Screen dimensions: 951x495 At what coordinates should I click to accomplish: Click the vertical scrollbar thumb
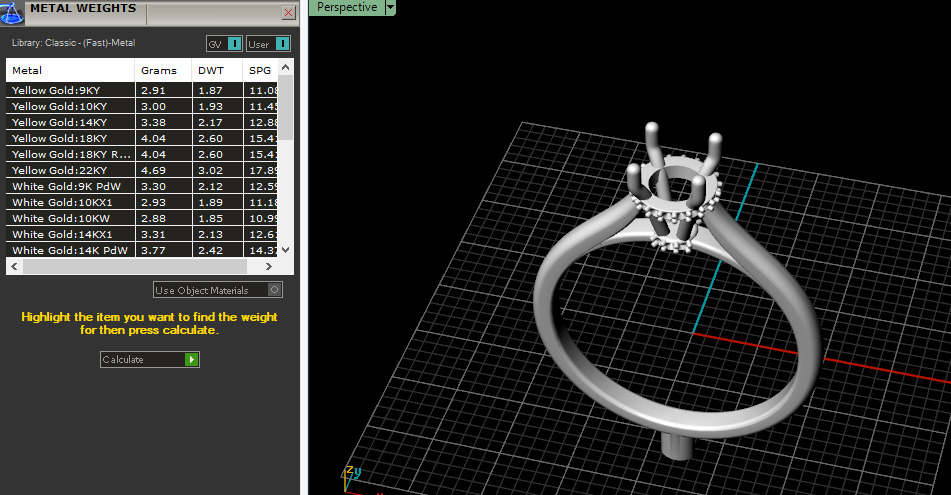point(286,107)
